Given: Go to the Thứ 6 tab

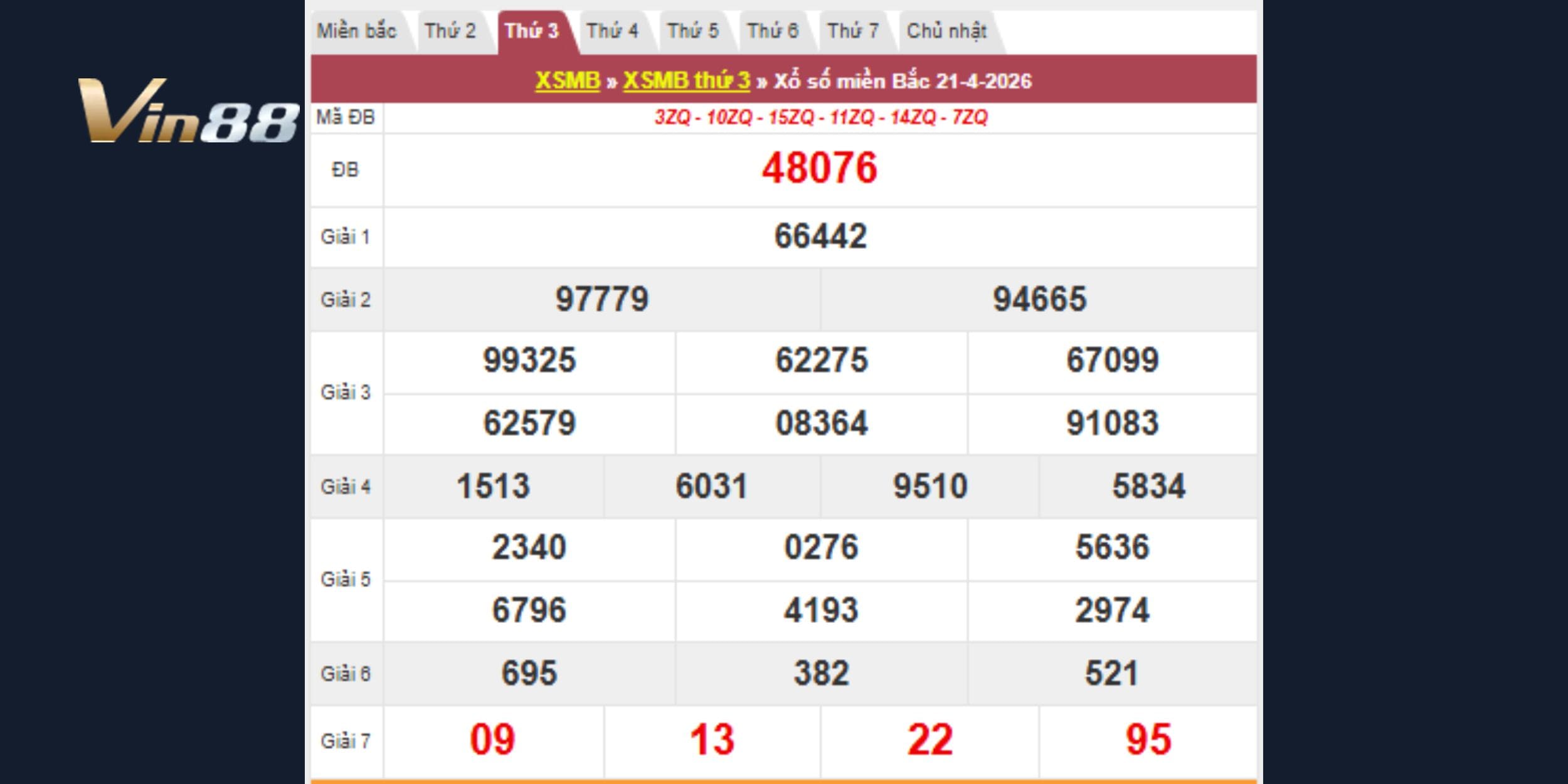Looking at the screenshot, I should click(x=773, y=31).
